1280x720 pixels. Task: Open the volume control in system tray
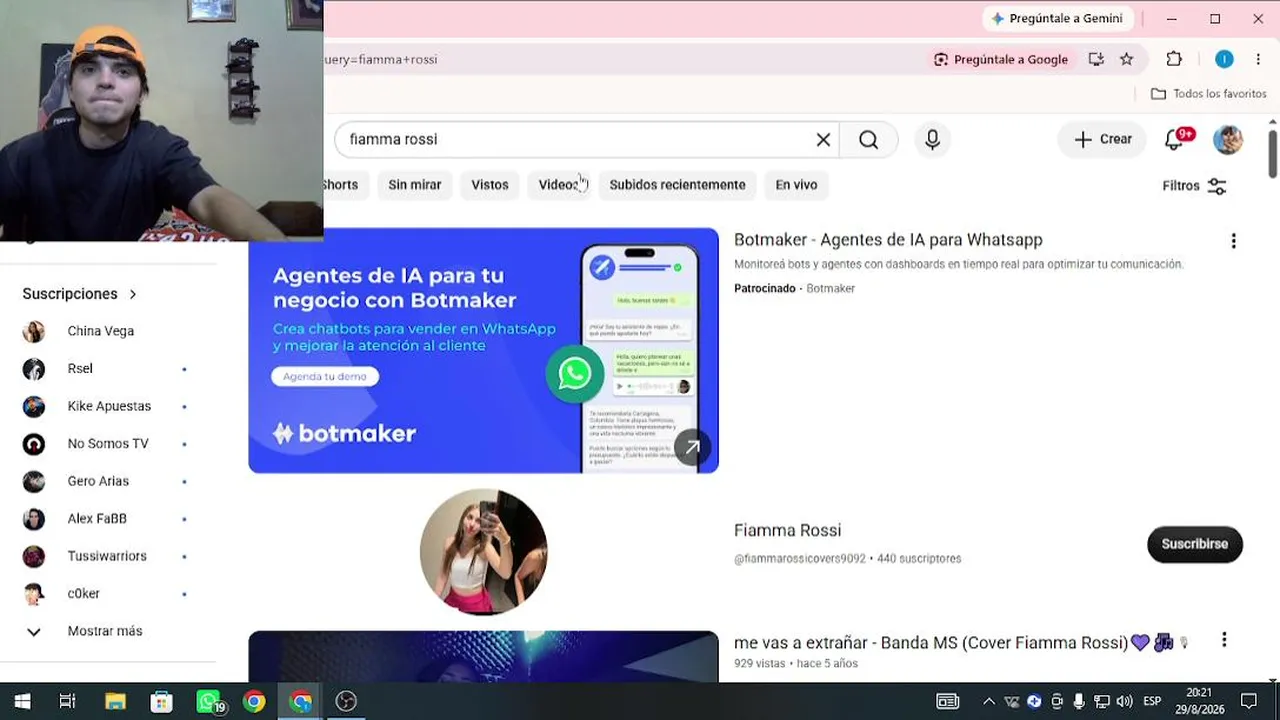1124,701
